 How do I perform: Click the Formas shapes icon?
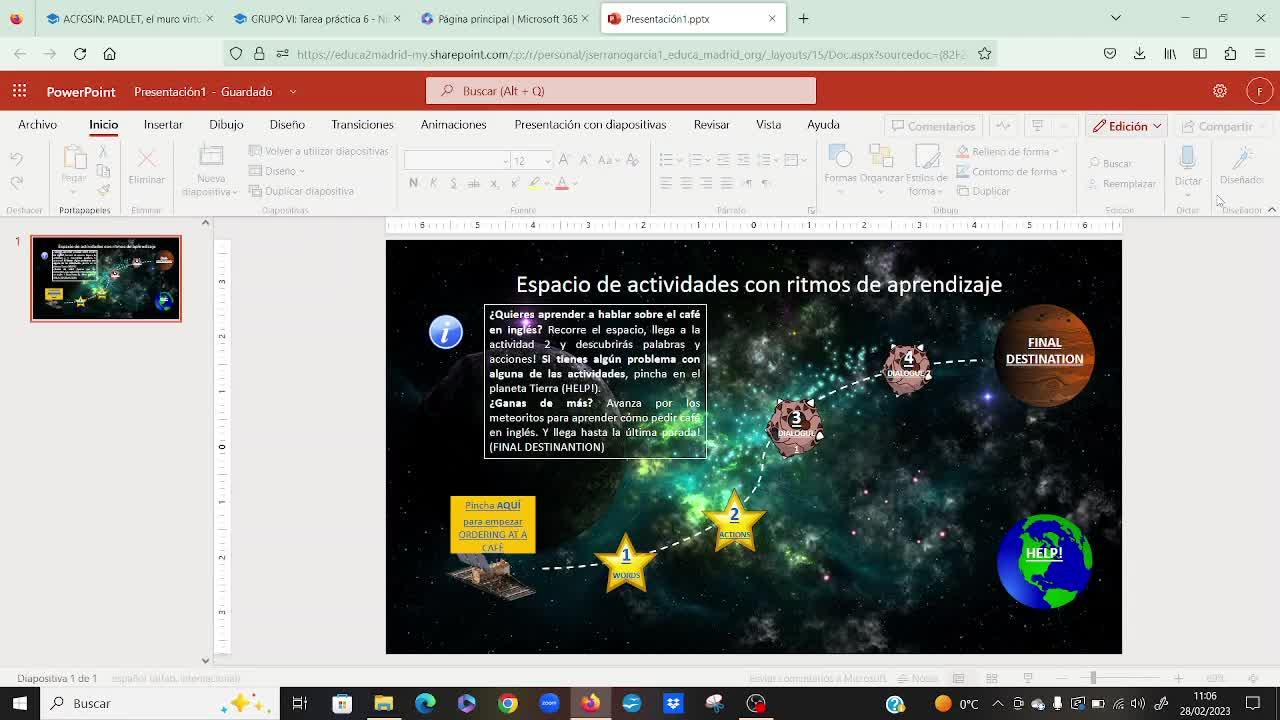pos(840,157)
